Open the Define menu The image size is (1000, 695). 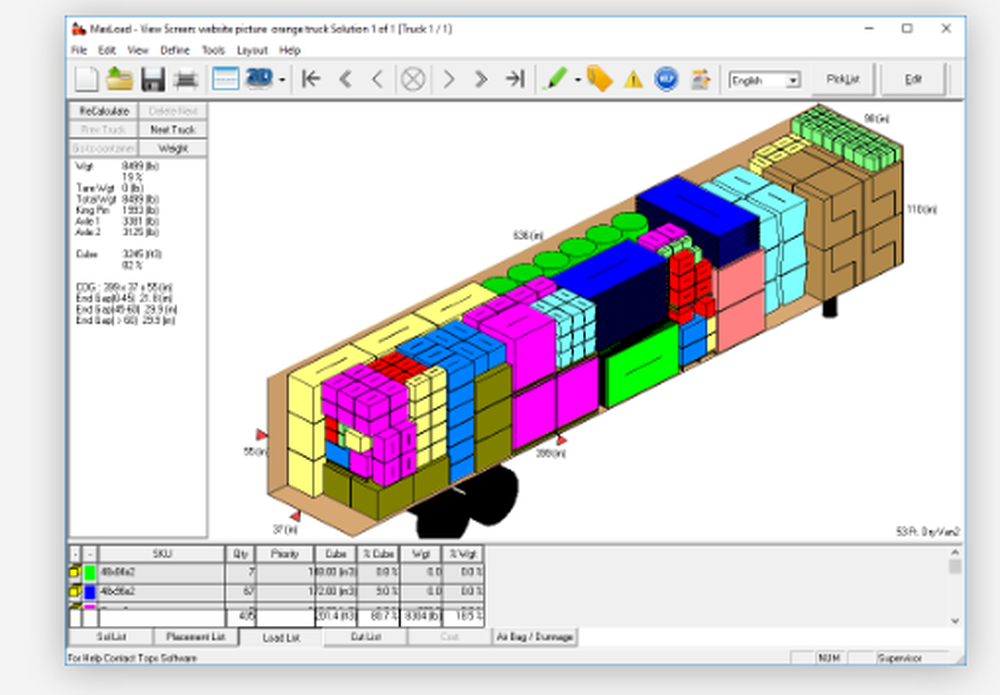175,50
